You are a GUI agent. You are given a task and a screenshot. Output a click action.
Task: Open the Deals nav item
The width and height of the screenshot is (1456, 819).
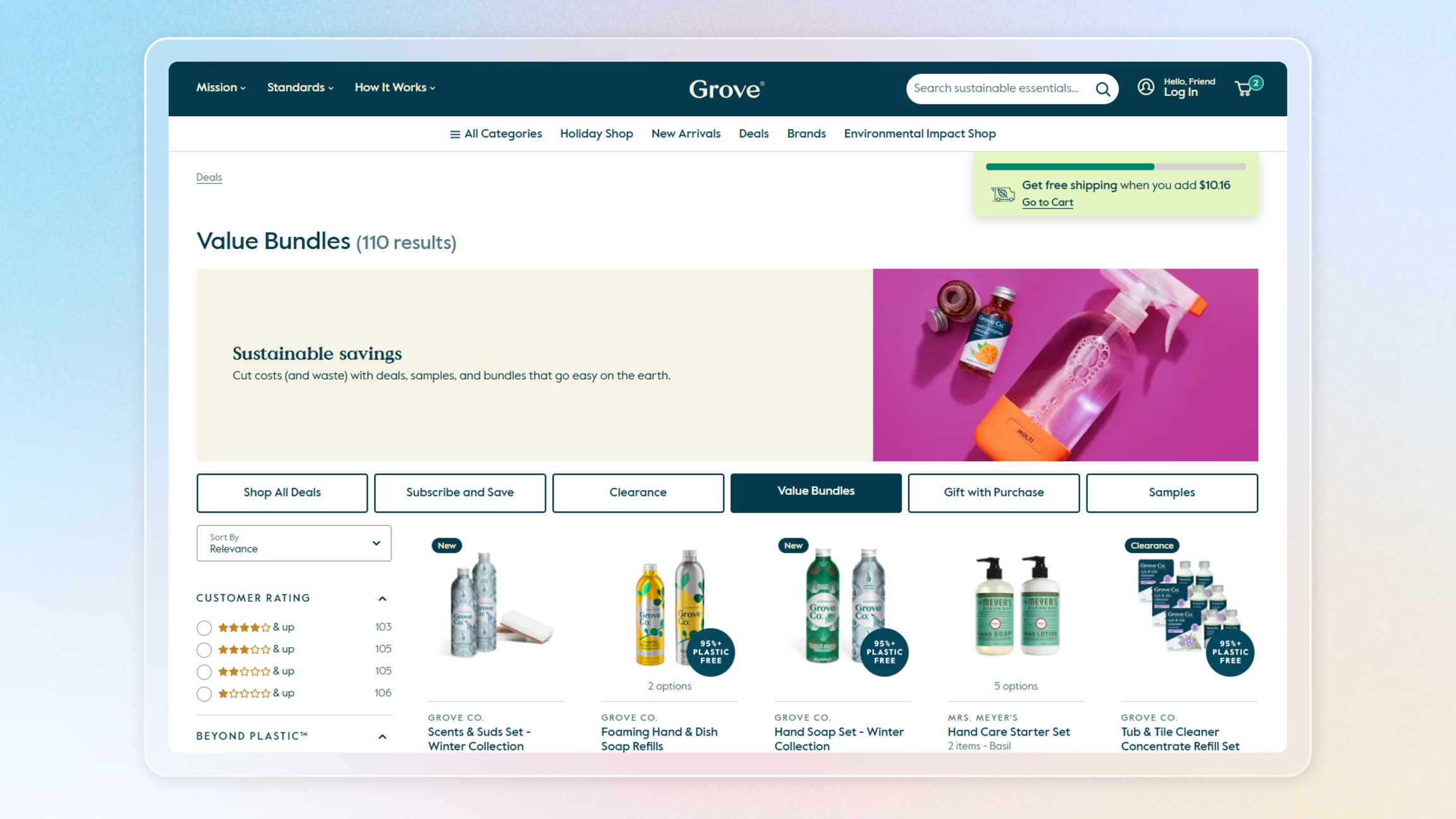753,134
